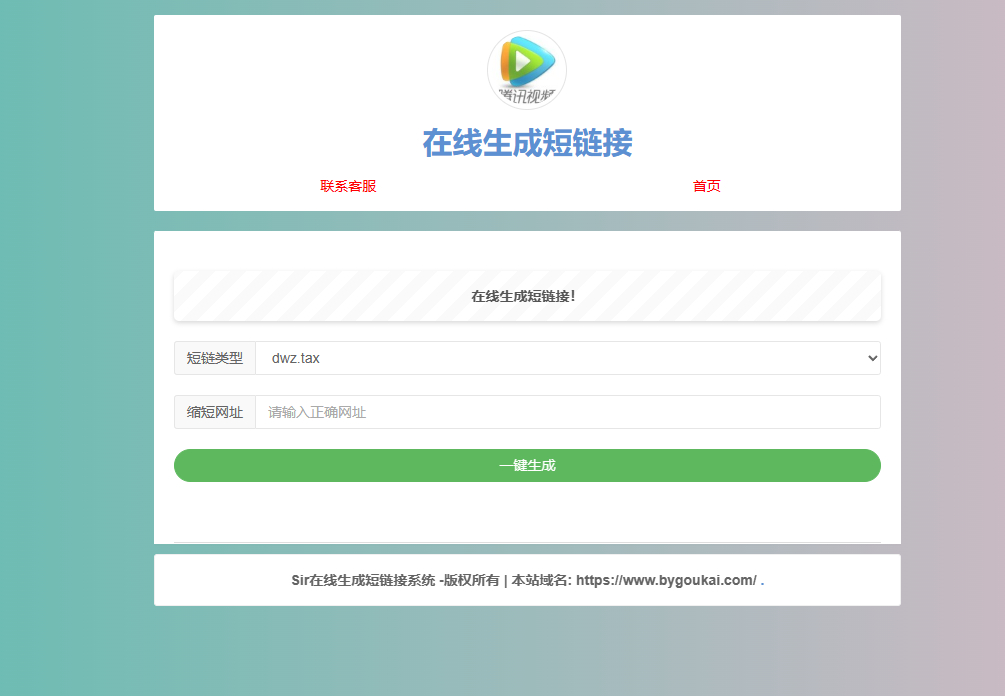The image size is (1005, 696).
Task: Click the Tencent Video logo image
Action: [x=527, y=70]
